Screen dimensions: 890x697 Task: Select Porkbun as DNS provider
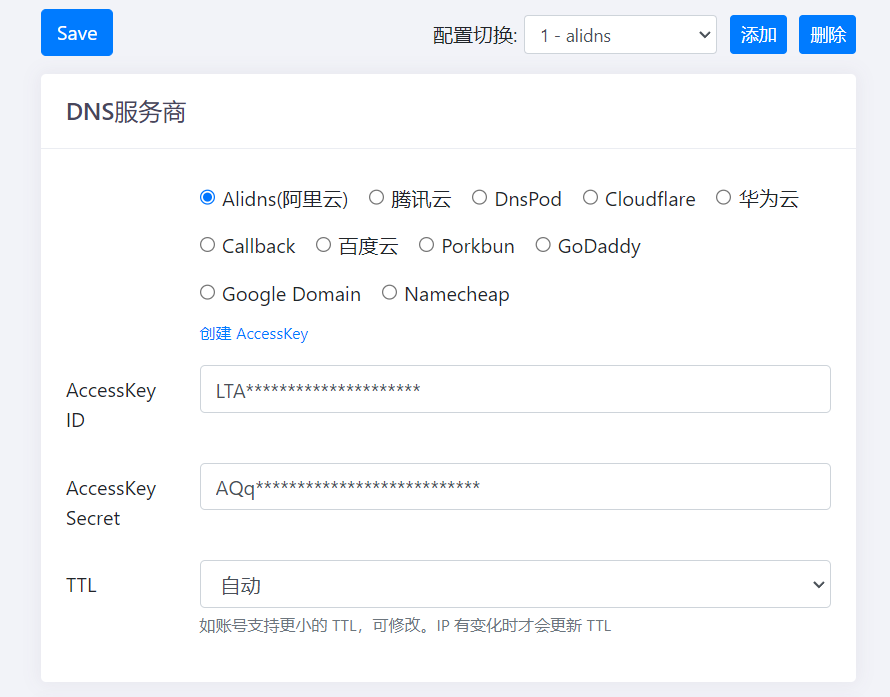click(427, 245)
